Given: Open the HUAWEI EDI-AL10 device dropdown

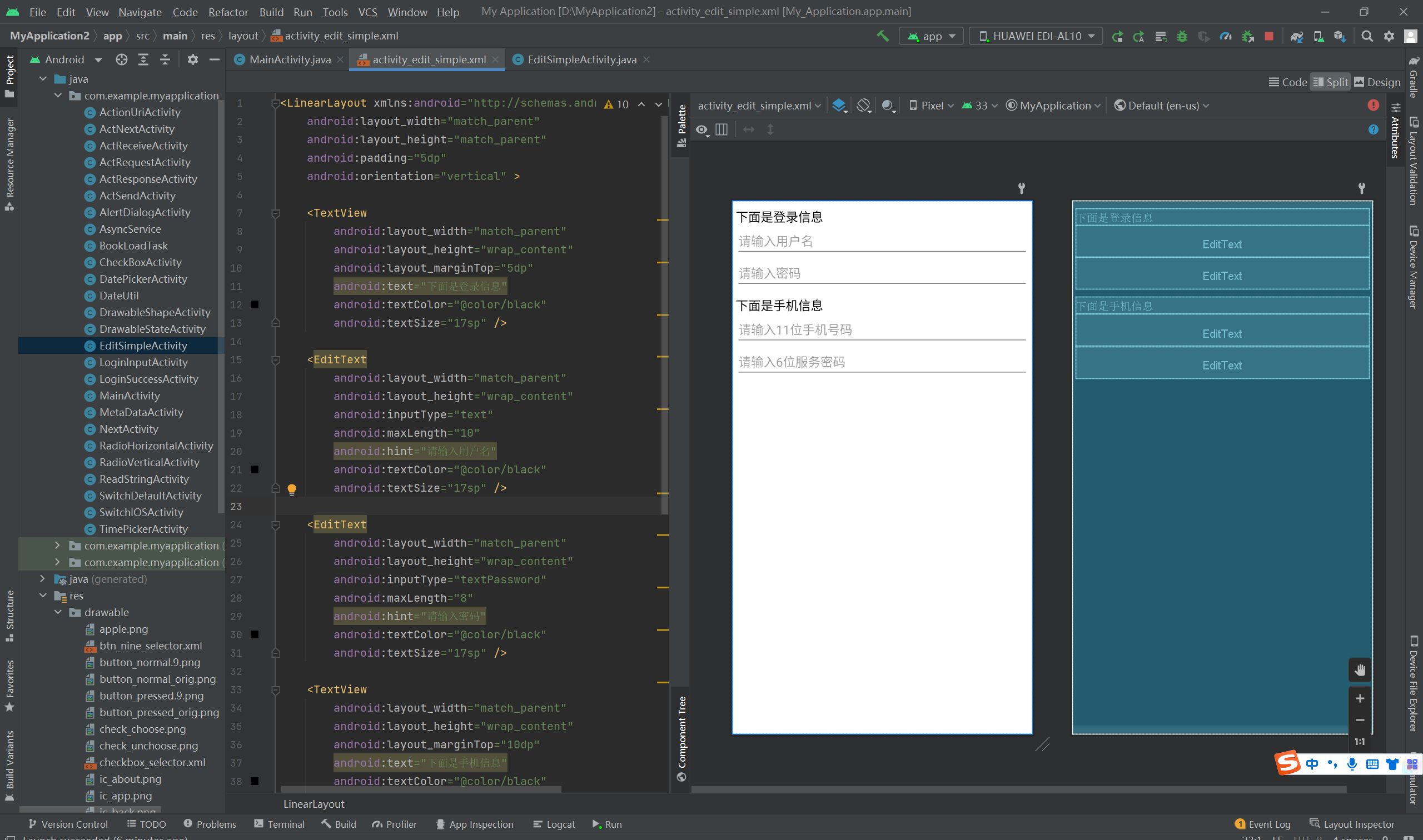Looking at the screenshot, I should (x=1036, y=36).
